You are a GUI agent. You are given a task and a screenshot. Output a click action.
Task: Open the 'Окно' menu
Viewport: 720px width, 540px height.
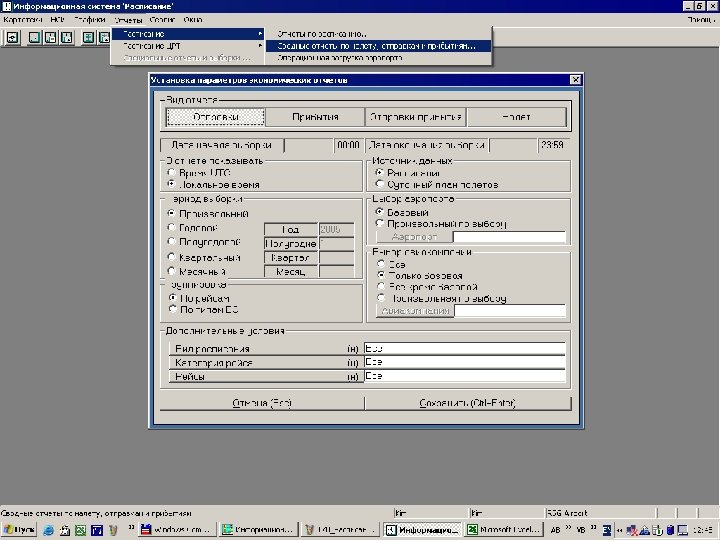click(193, 20)
